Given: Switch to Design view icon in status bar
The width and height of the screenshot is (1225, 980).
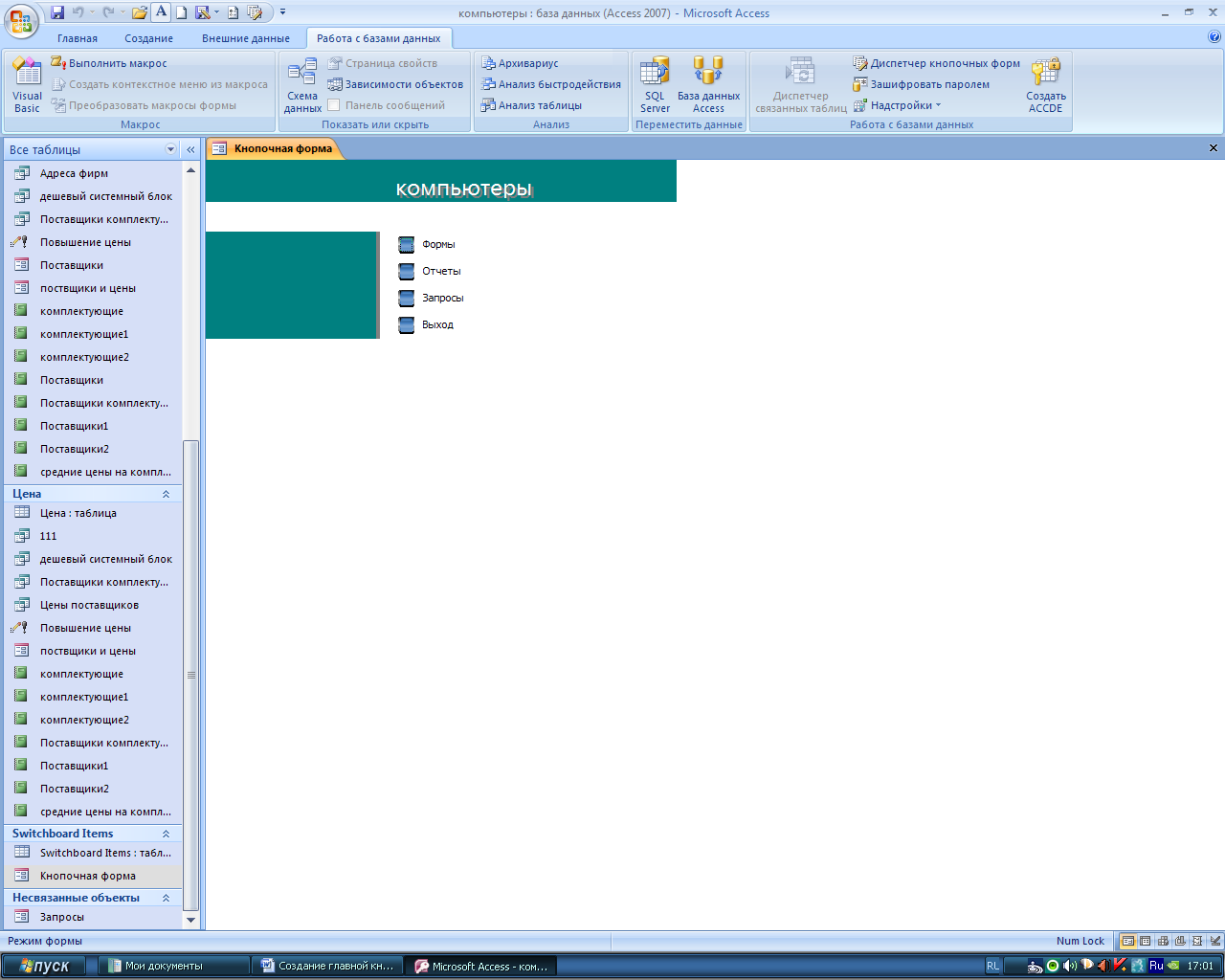Looking at the screenshot, I should (1214, 941).
